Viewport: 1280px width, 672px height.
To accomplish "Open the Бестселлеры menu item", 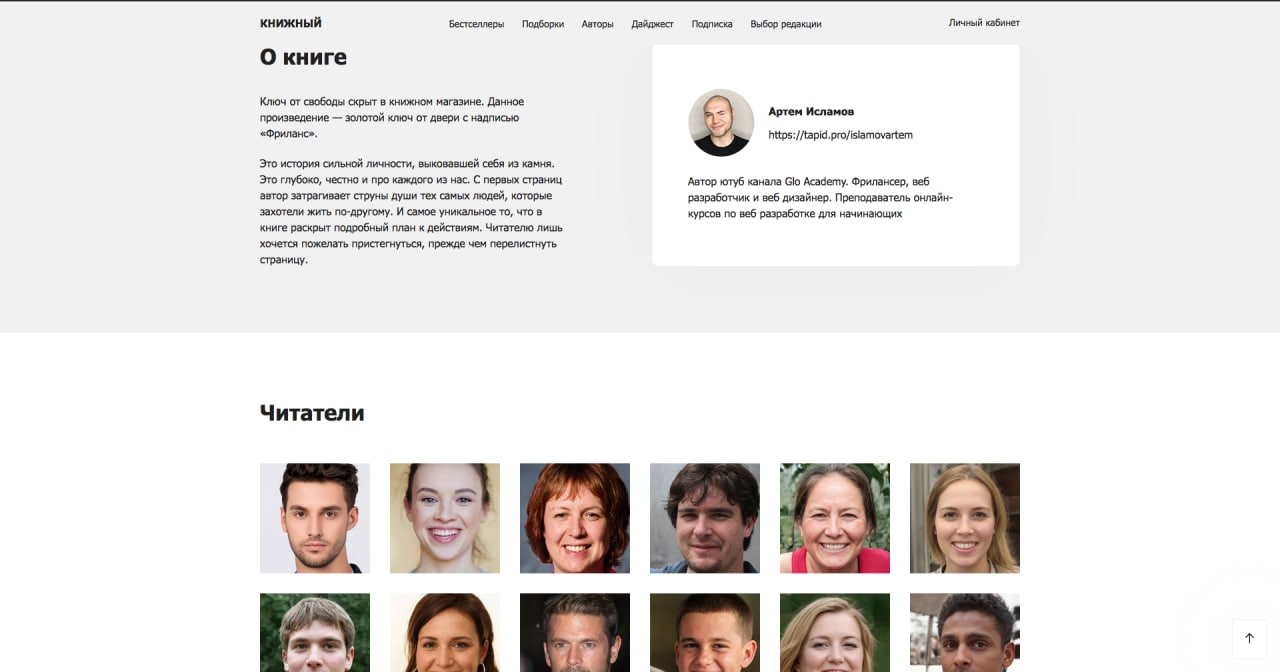I will click(x=476, y=24).
